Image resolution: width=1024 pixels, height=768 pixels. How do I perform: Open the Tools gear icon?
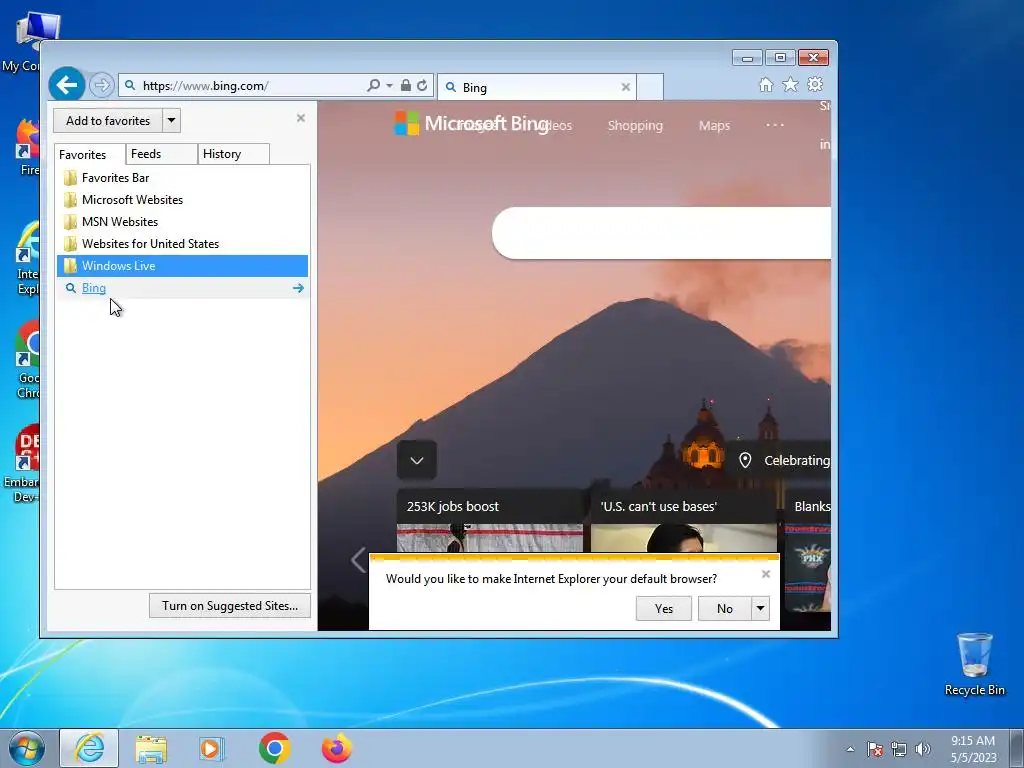814,84
